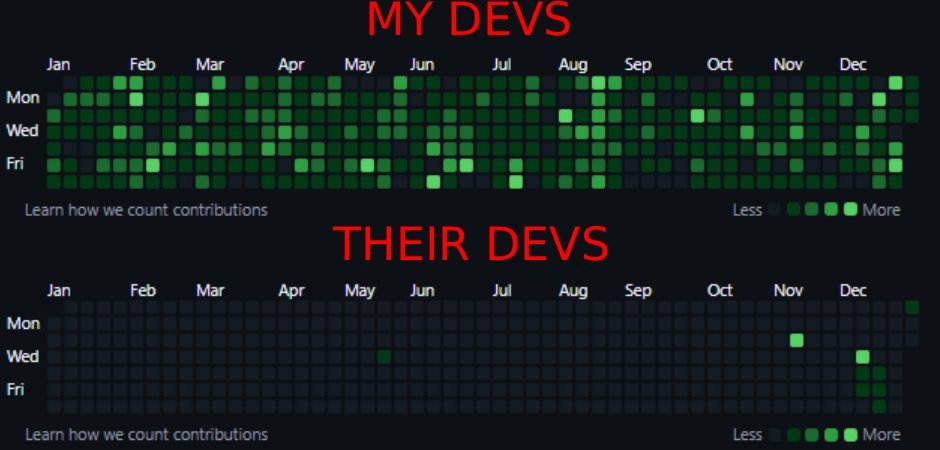Click the 'More' label in My Devs legend
This screenshot has height=450, width=940.
[x=881, y=210]
